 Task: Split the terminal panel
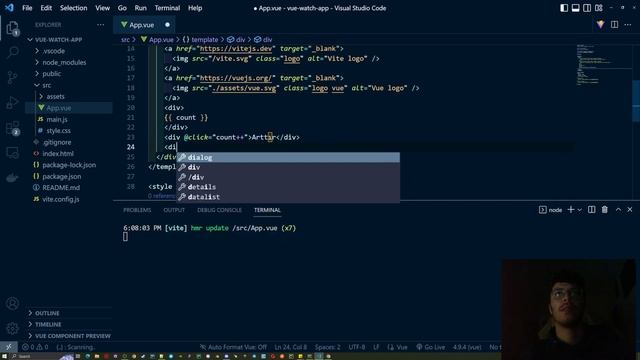click(591, 210)
